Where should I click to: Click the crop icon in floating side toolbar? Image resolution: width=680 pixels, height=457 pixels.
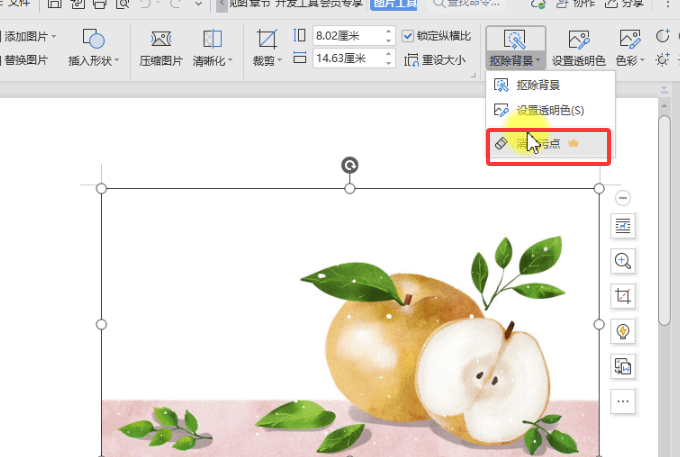(623, 296)
